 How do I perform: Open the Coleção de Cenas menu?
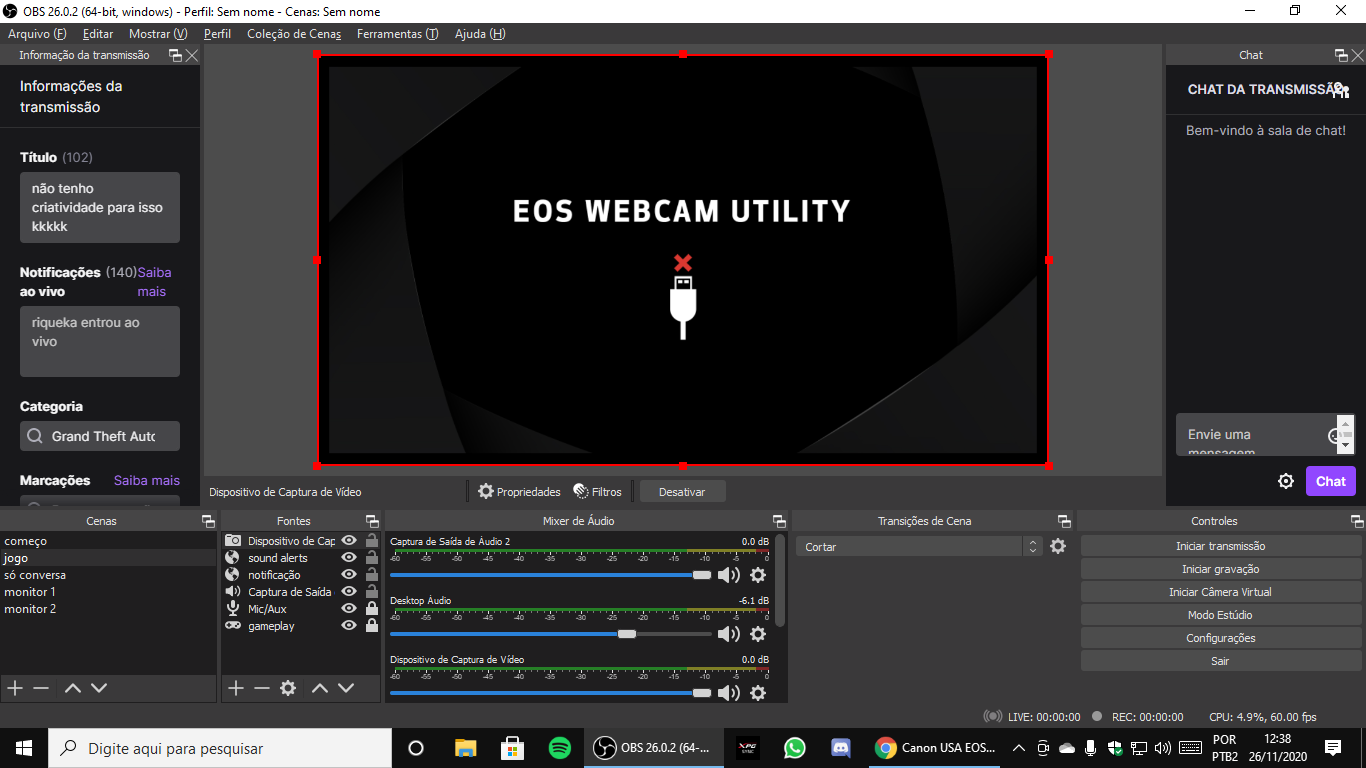(294, 34)
